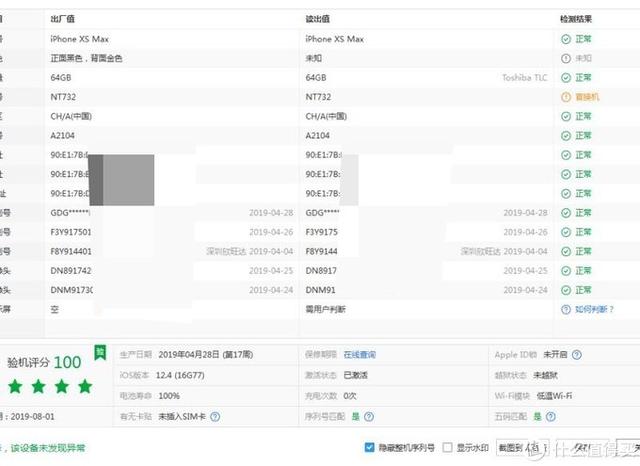
Task: Click the green 该设备未发现异常 message
Action: (48, 448)
